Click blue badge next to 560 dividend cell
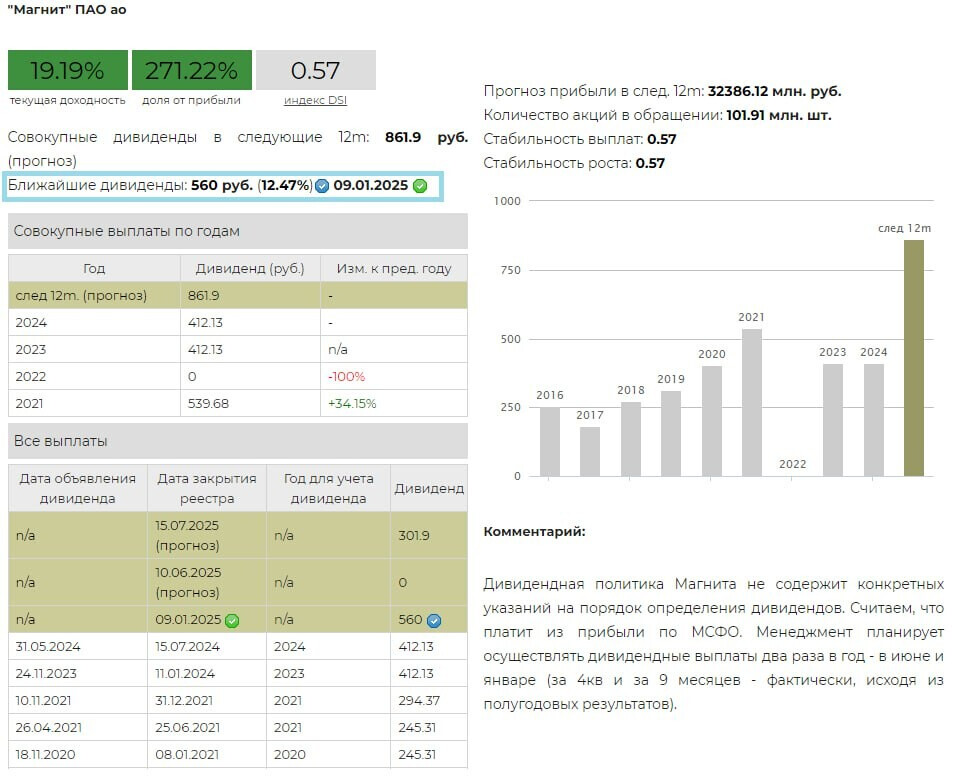Screen dimensions: 972x780 pos(433,620)
